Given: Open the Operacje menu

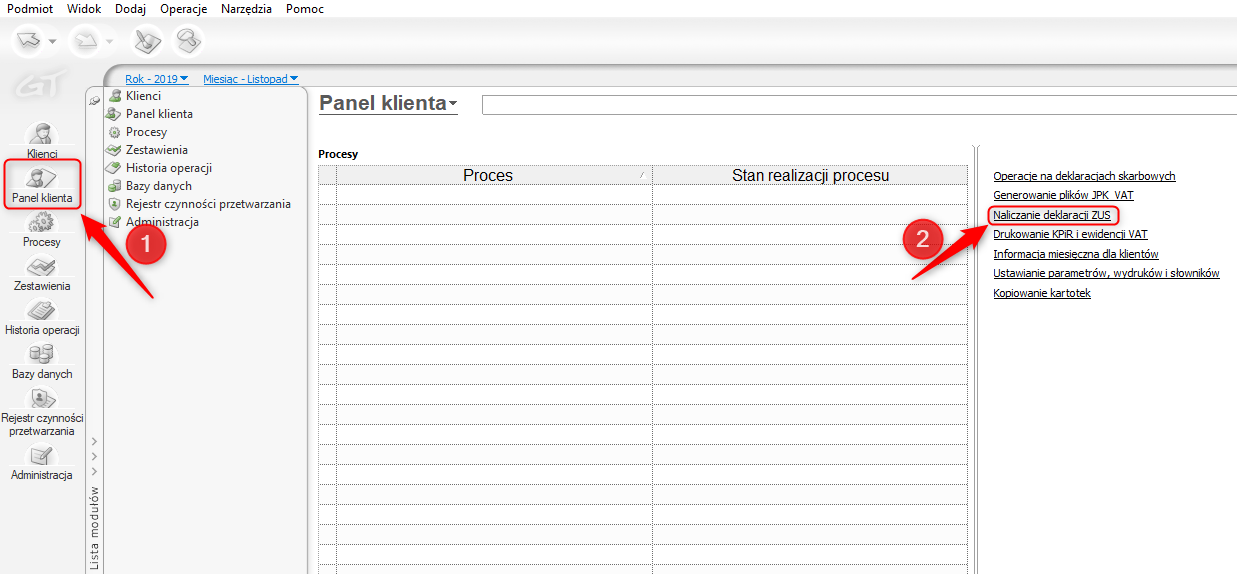Looking at the screenshot, I should point(183,8).
